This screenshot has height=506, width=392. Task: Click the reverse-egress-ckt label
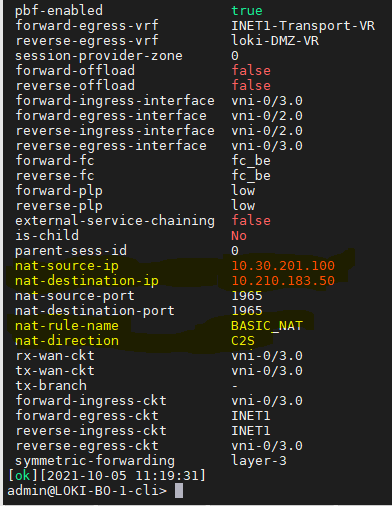[x=87, y=446]
